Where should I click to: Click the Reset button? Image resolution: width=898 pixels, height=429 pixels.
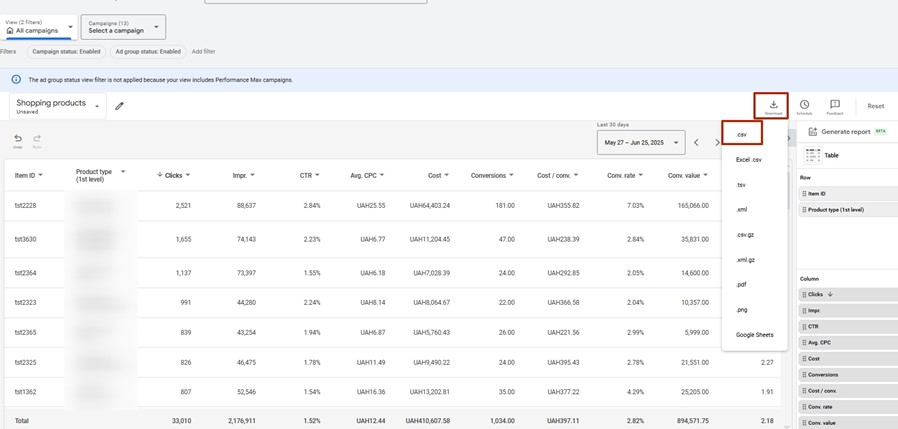(x=875, y=106)
